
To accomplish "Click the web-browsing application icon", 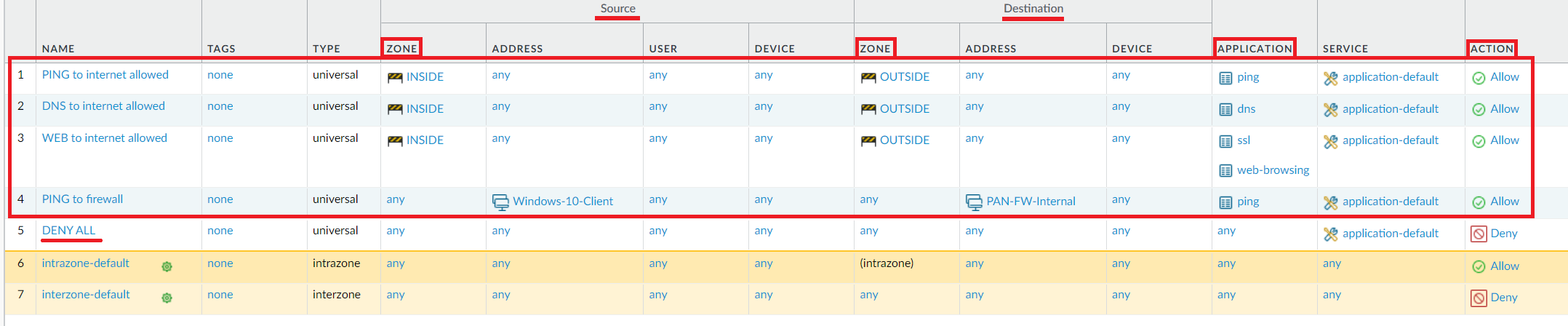I will point(1225,171).
